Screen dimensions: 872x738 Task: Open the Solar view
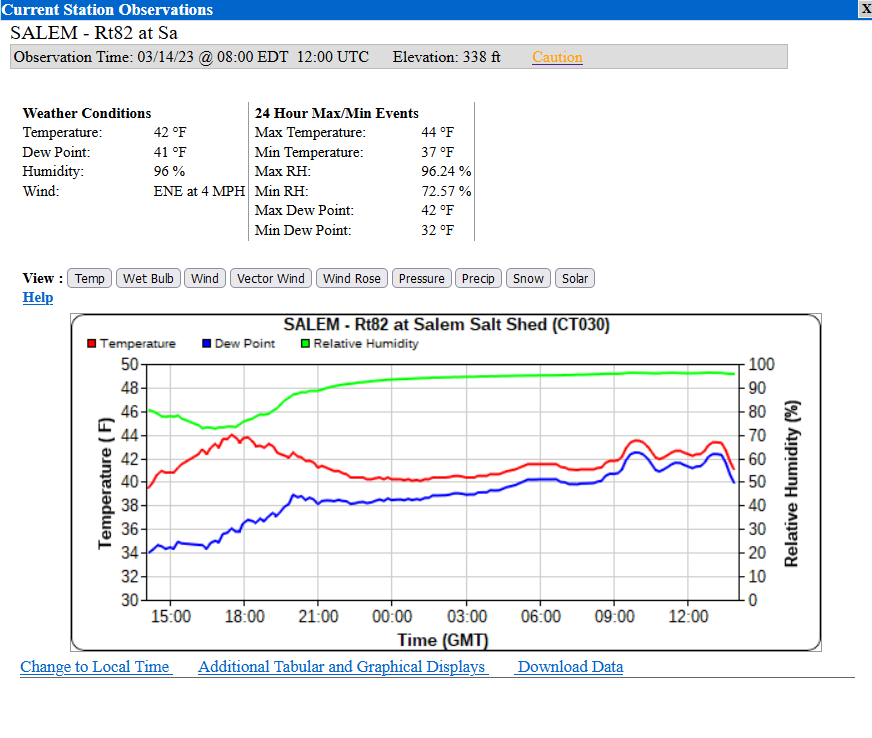point(575,278)
